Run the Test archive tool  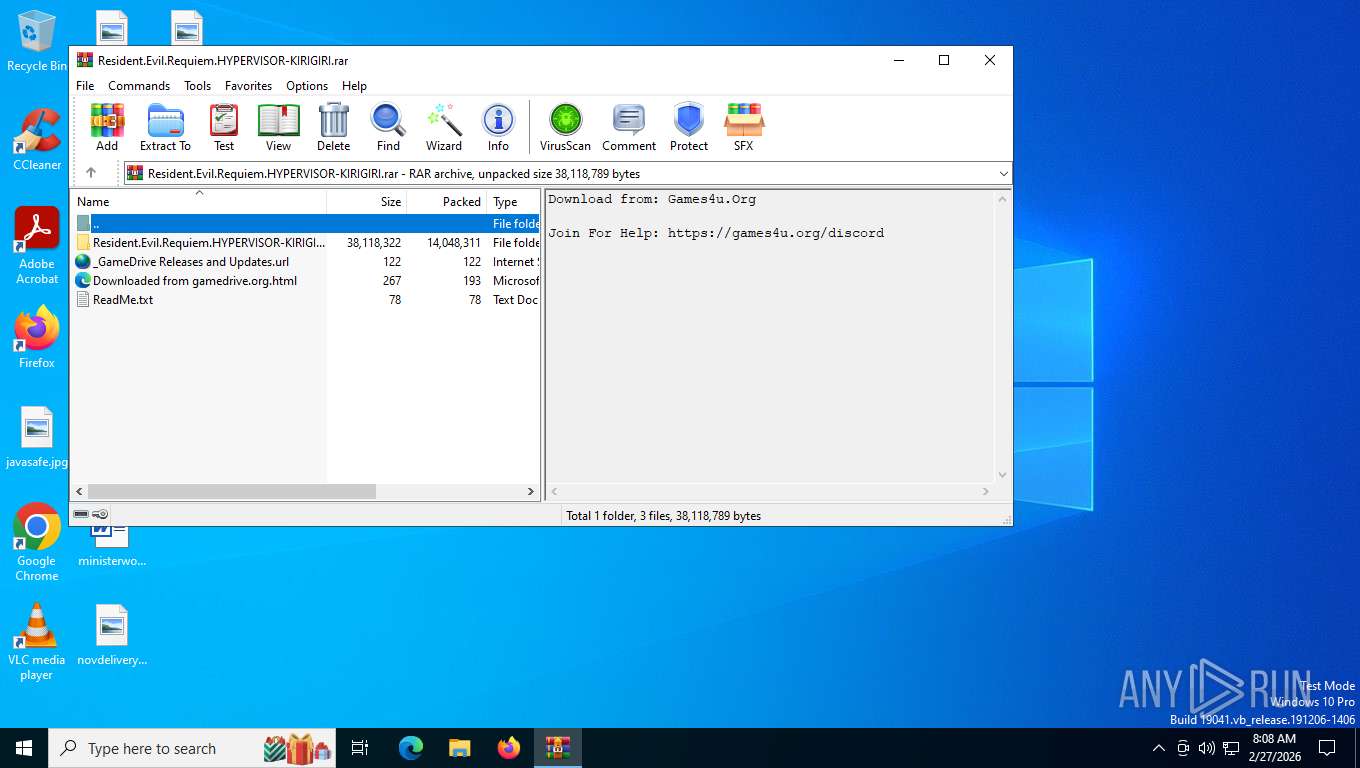(x=224, y=127)
